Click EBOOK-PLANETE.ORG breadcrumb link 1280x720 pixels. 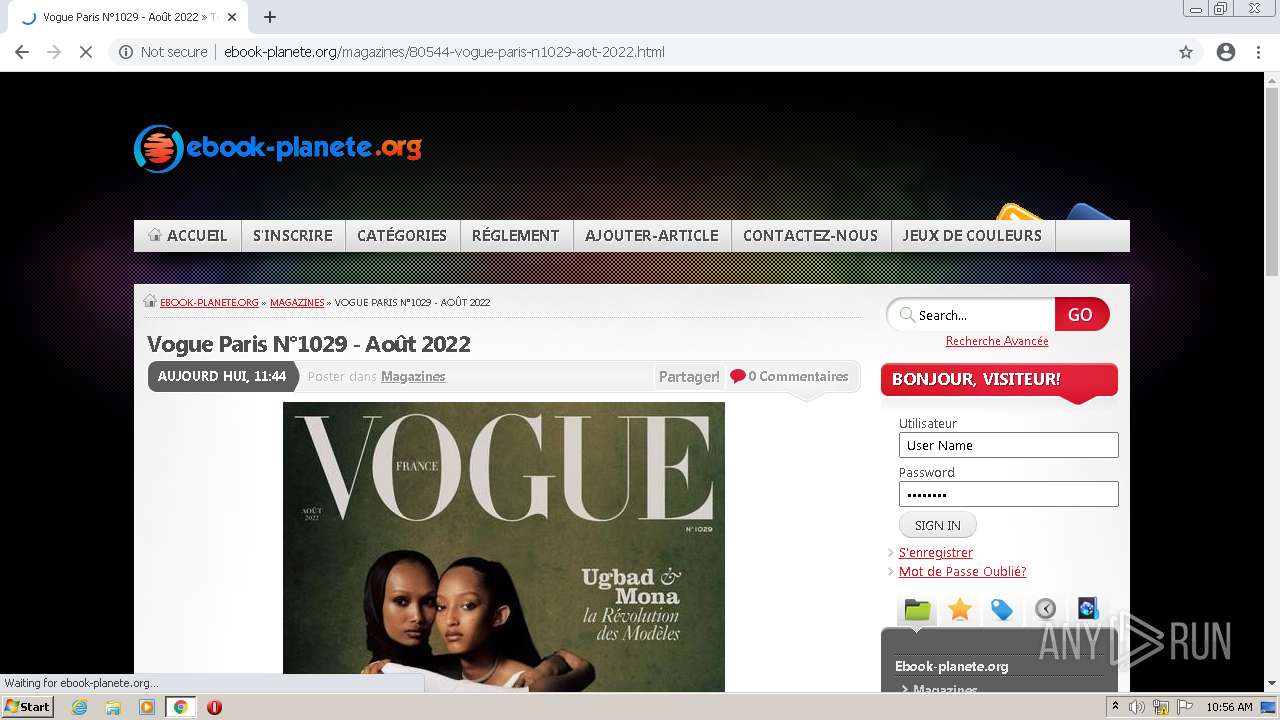pyautogui.click(x=209, y=302)
